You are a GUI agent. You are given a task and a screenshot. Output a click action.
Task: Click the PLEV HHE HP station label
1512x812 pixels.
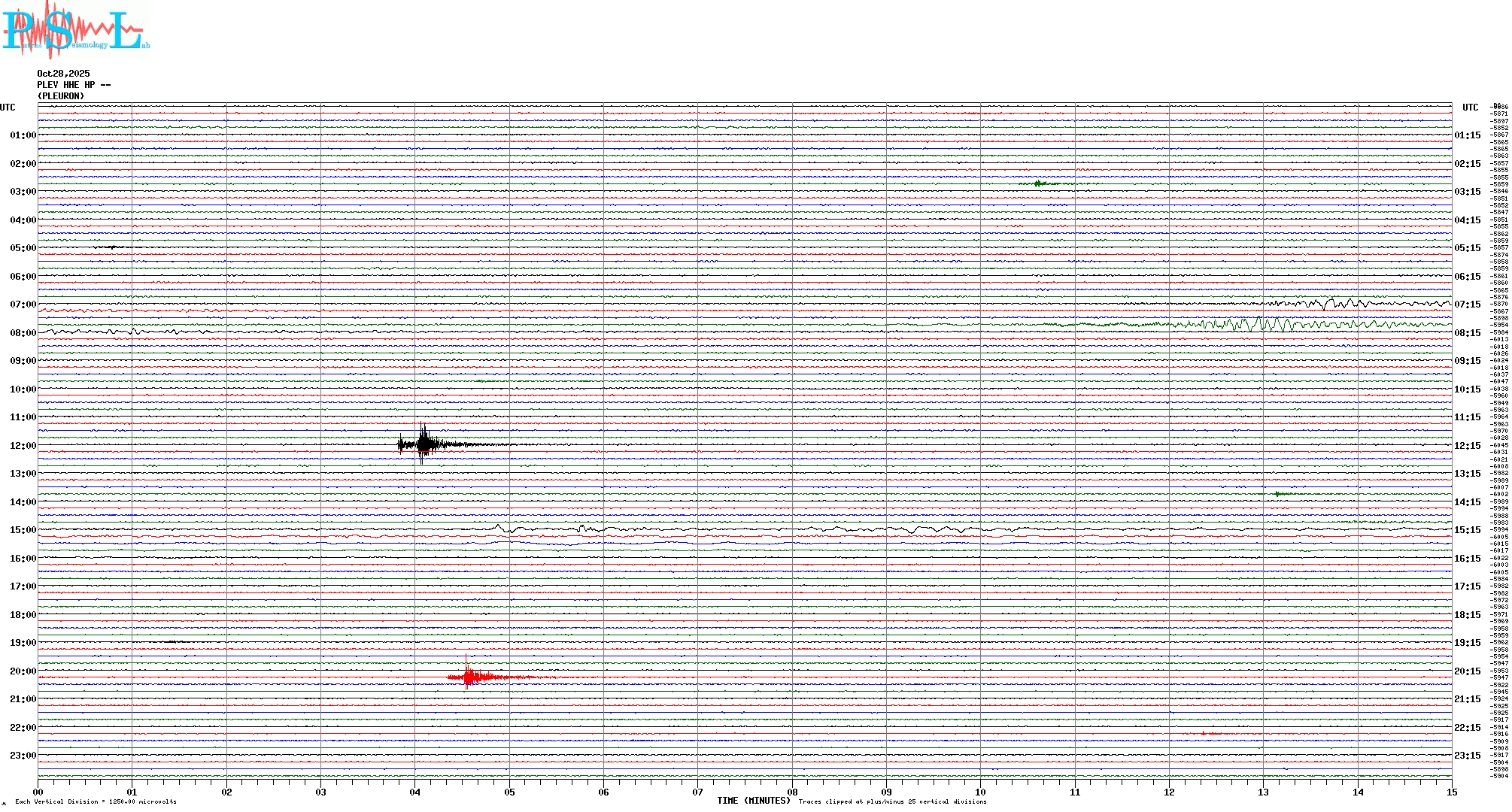tap(74, 85)
